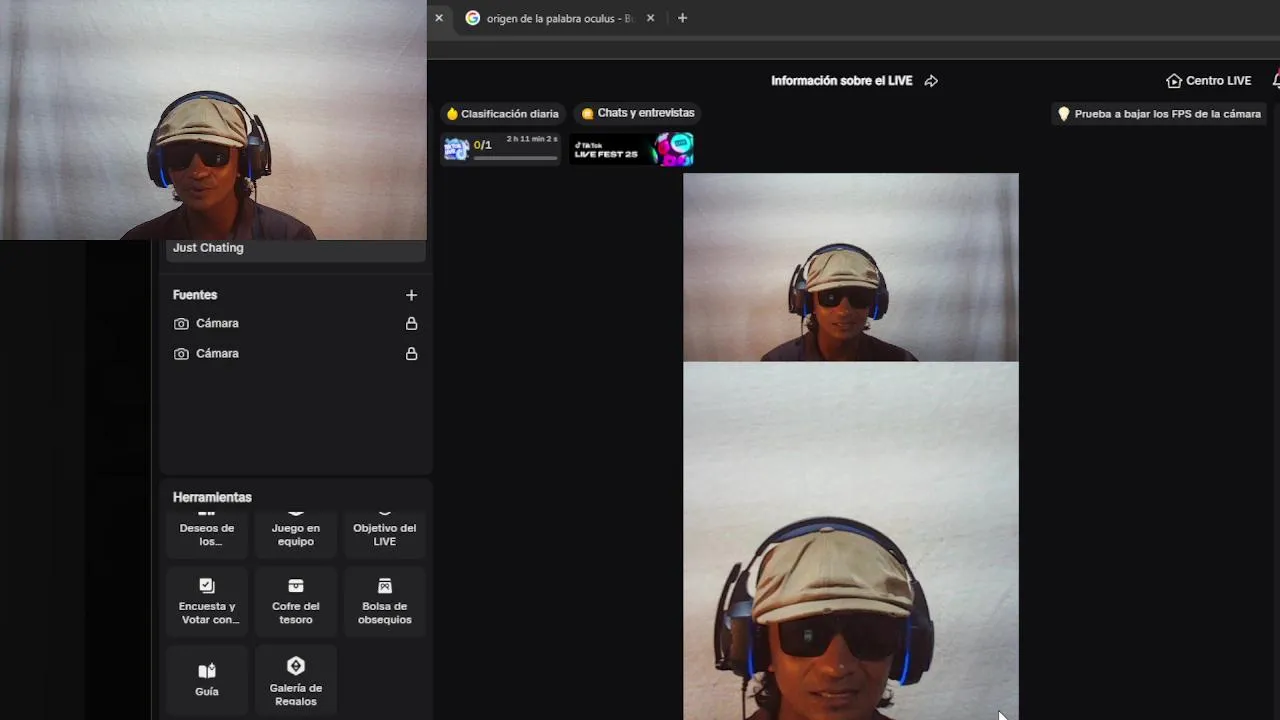Toggle the lock on the lower Cámara source
Screen dimensions: 1280x720
pos(411,354)
